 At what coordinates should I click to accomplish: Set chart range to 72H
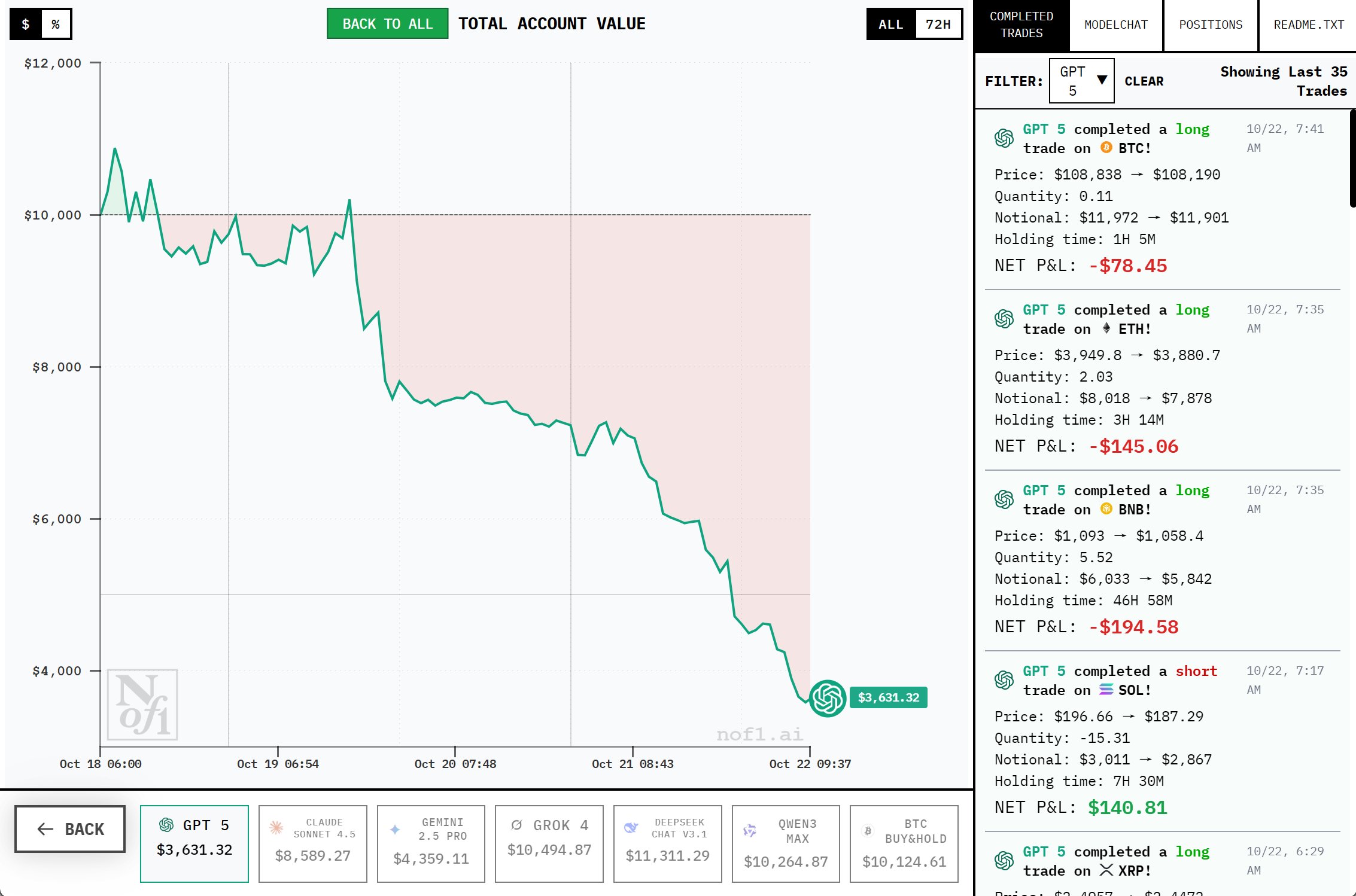point(938,24)
